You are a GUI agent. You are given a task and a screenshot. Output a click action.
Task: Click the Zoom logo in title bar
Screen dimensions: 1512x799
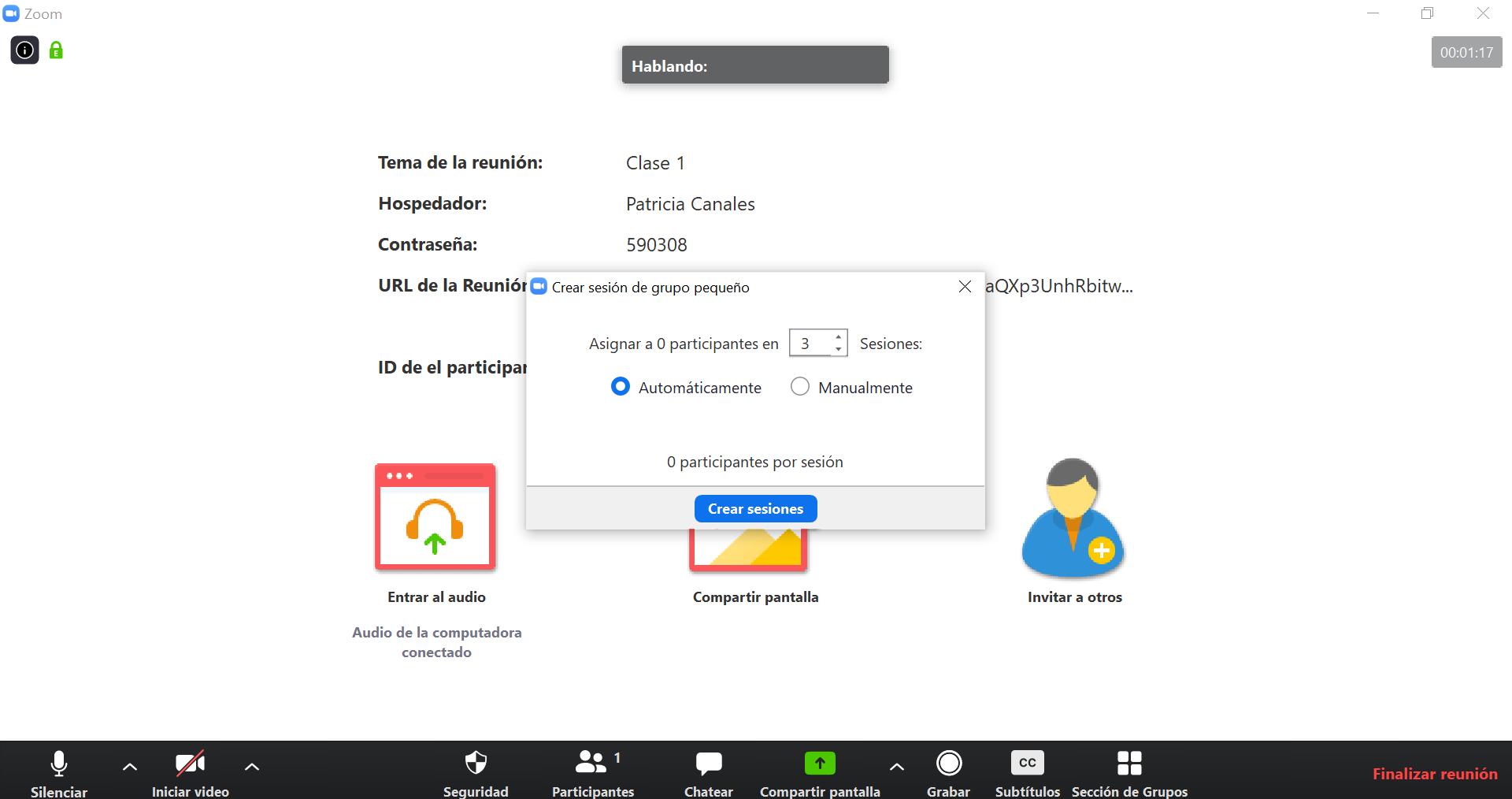click(x=11, y=13)
